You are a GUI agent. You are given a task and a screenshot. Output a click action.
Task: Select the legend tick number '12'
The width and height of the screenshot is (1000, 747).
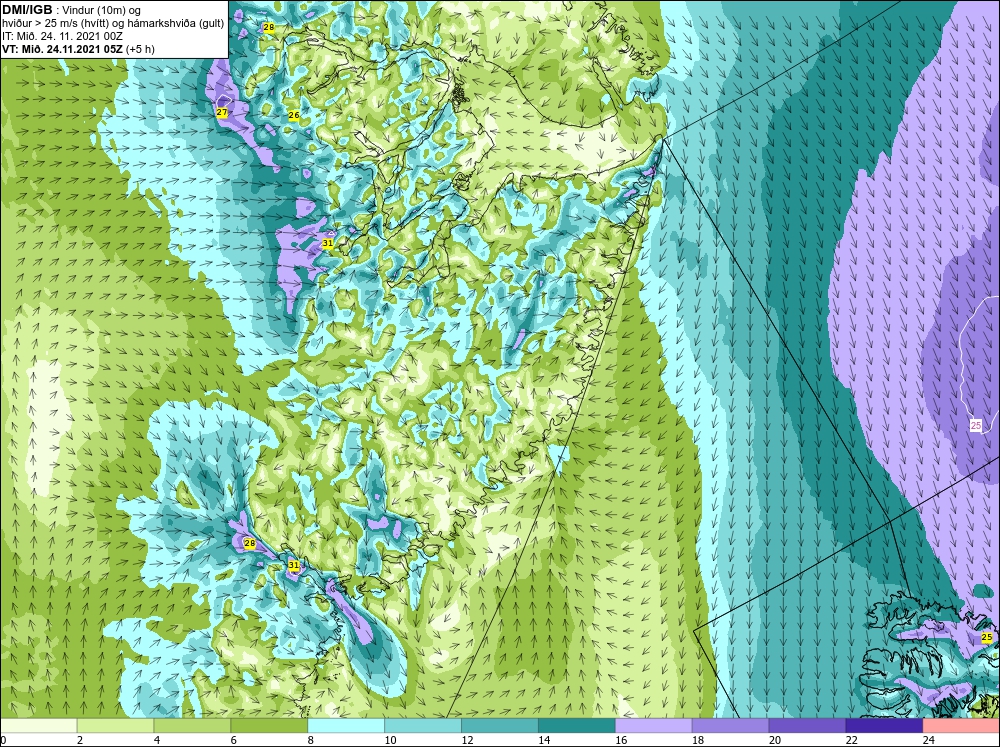tap(467, 740)
